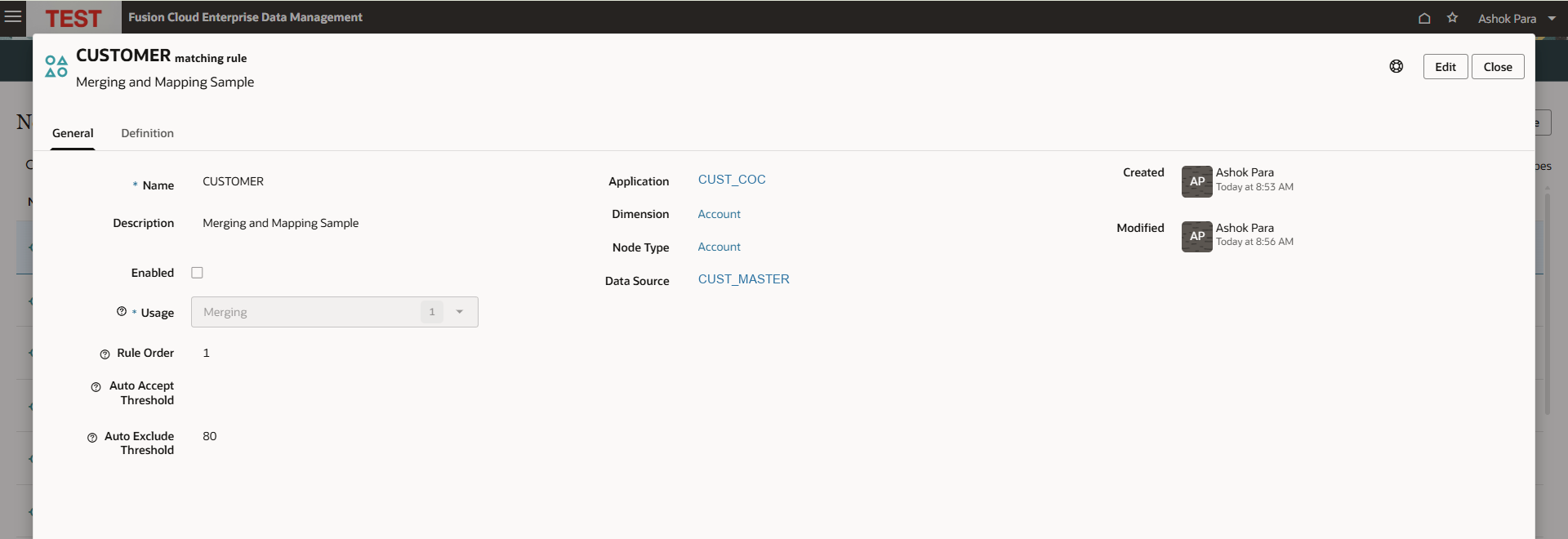Screen dimensions: 1568x539
Task: Click Auto Accept Threshold help icon
Action: point(96,387)
